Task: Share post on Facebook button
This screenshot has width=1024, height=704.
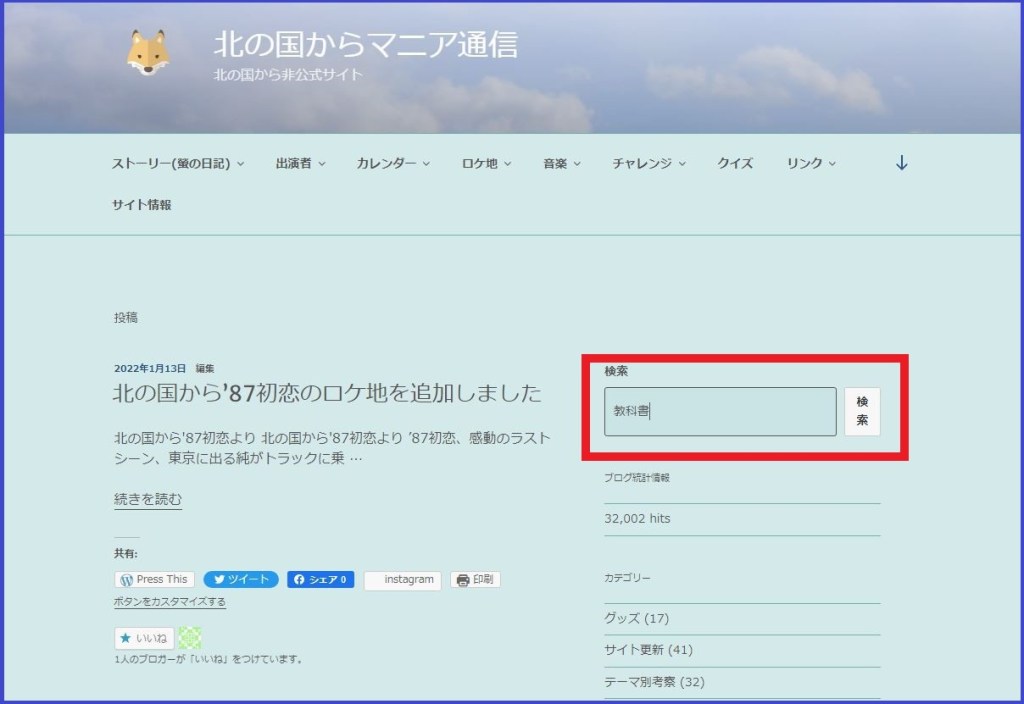Action: 320,580
